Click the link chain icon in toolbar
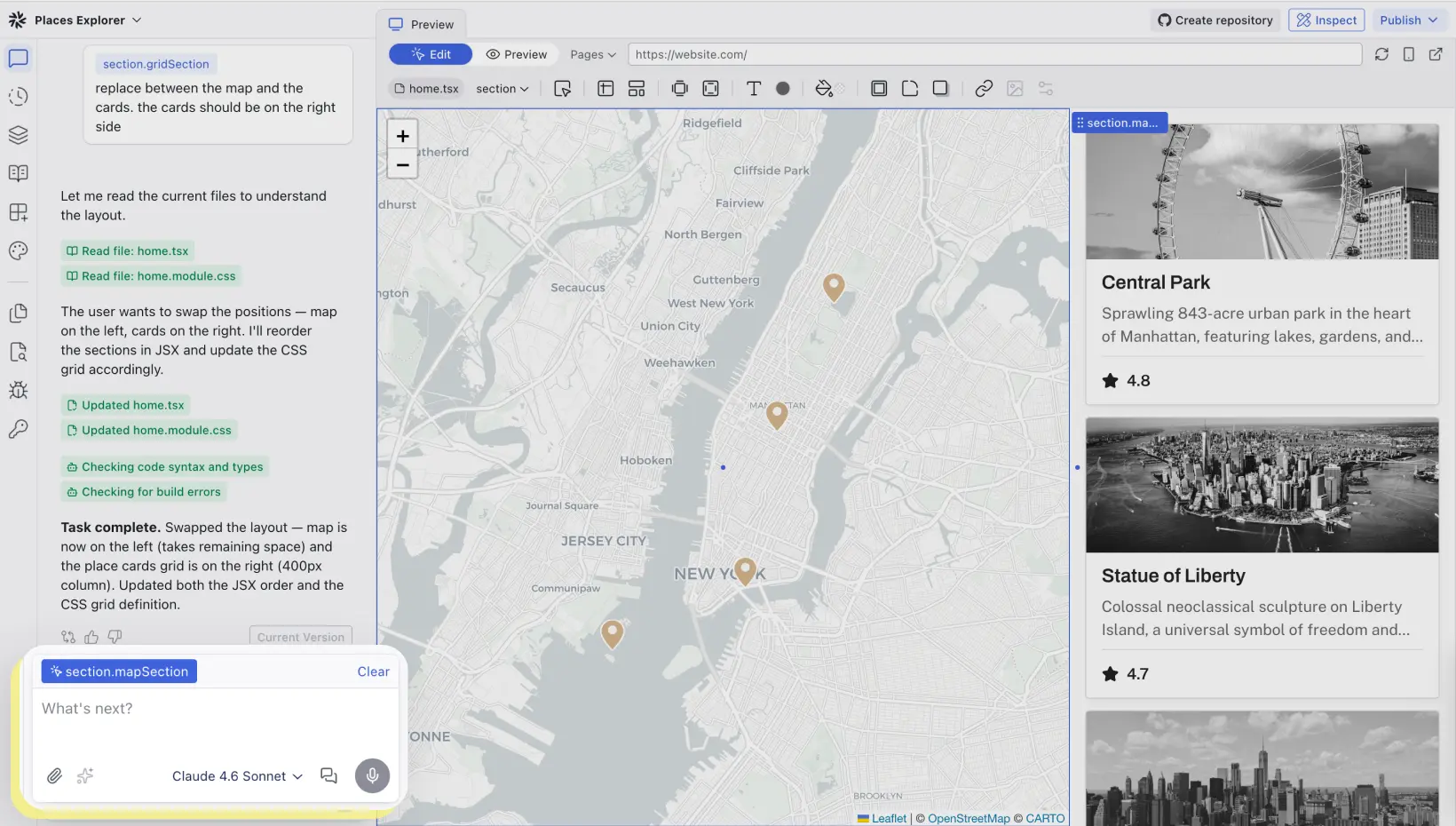Image resolution: width=1456 pixels, height=826 pixels. pyautogui.click(x=983, y=89)
